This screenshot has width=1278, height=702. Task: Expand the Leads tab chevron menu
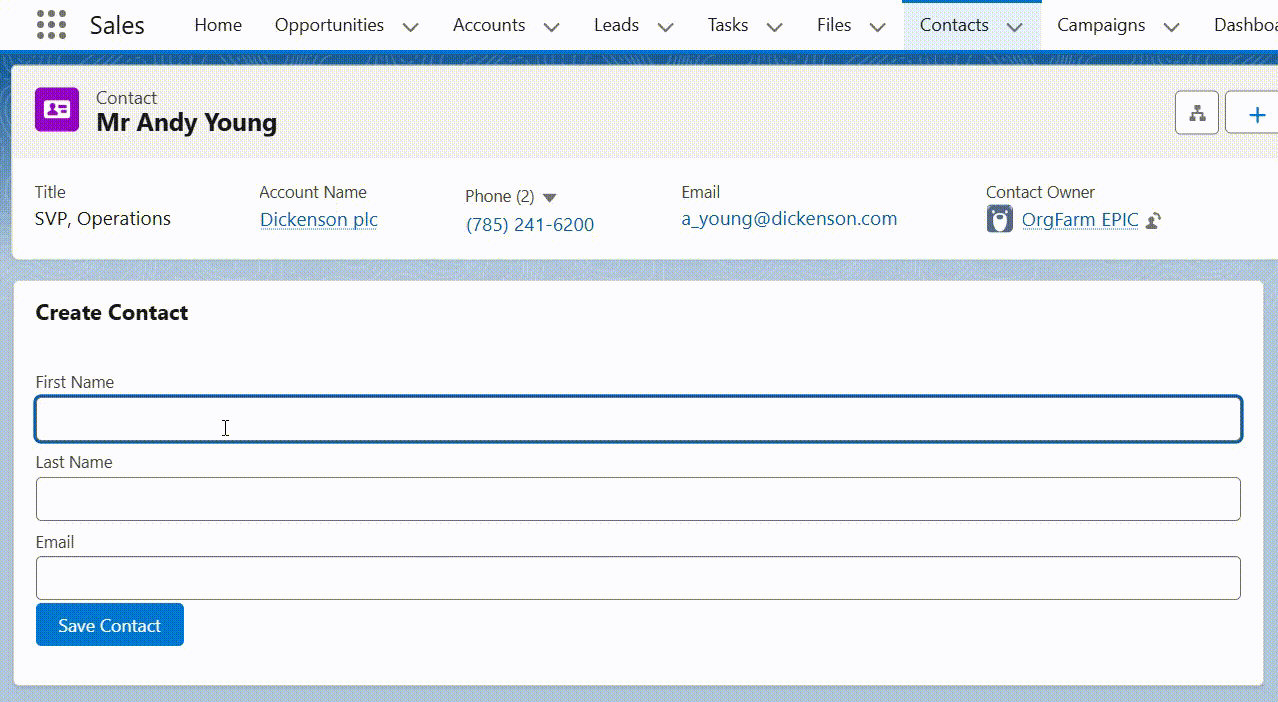pos(665,27)
